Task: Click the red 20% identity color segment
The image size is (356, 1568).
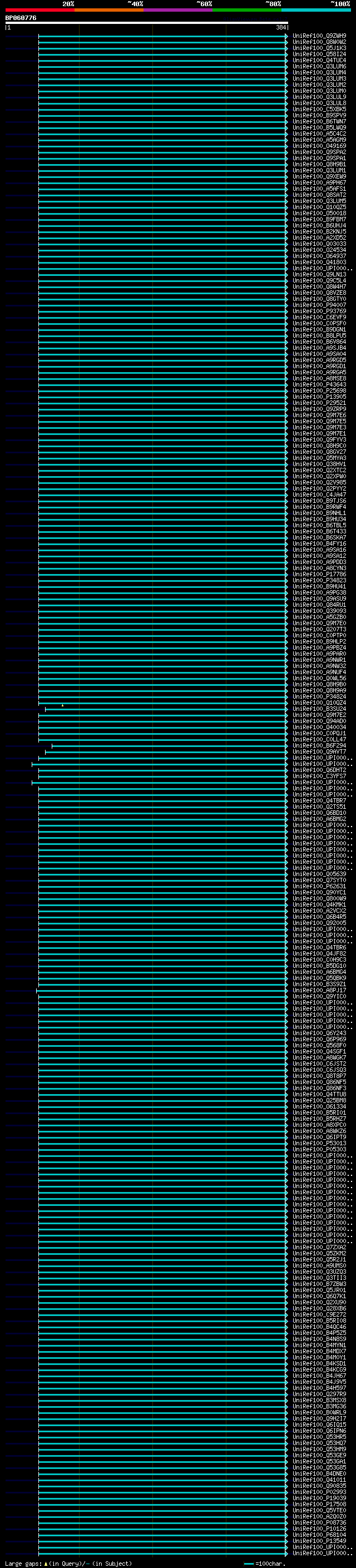Action: pyautogui.click(x=40, y=11)
